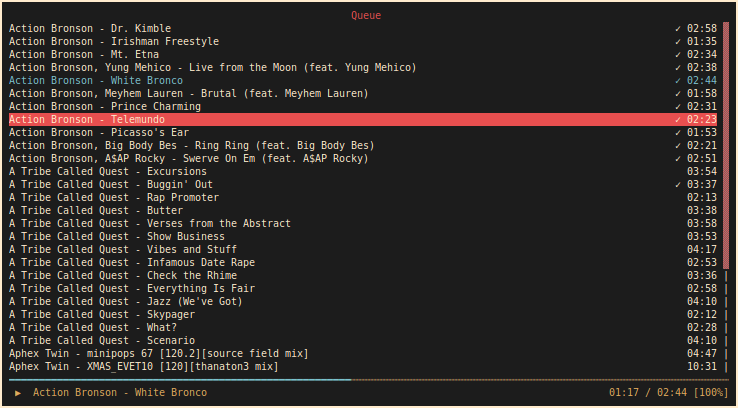
Task: Select the Queue header title
Action: (x=366, y=16)
